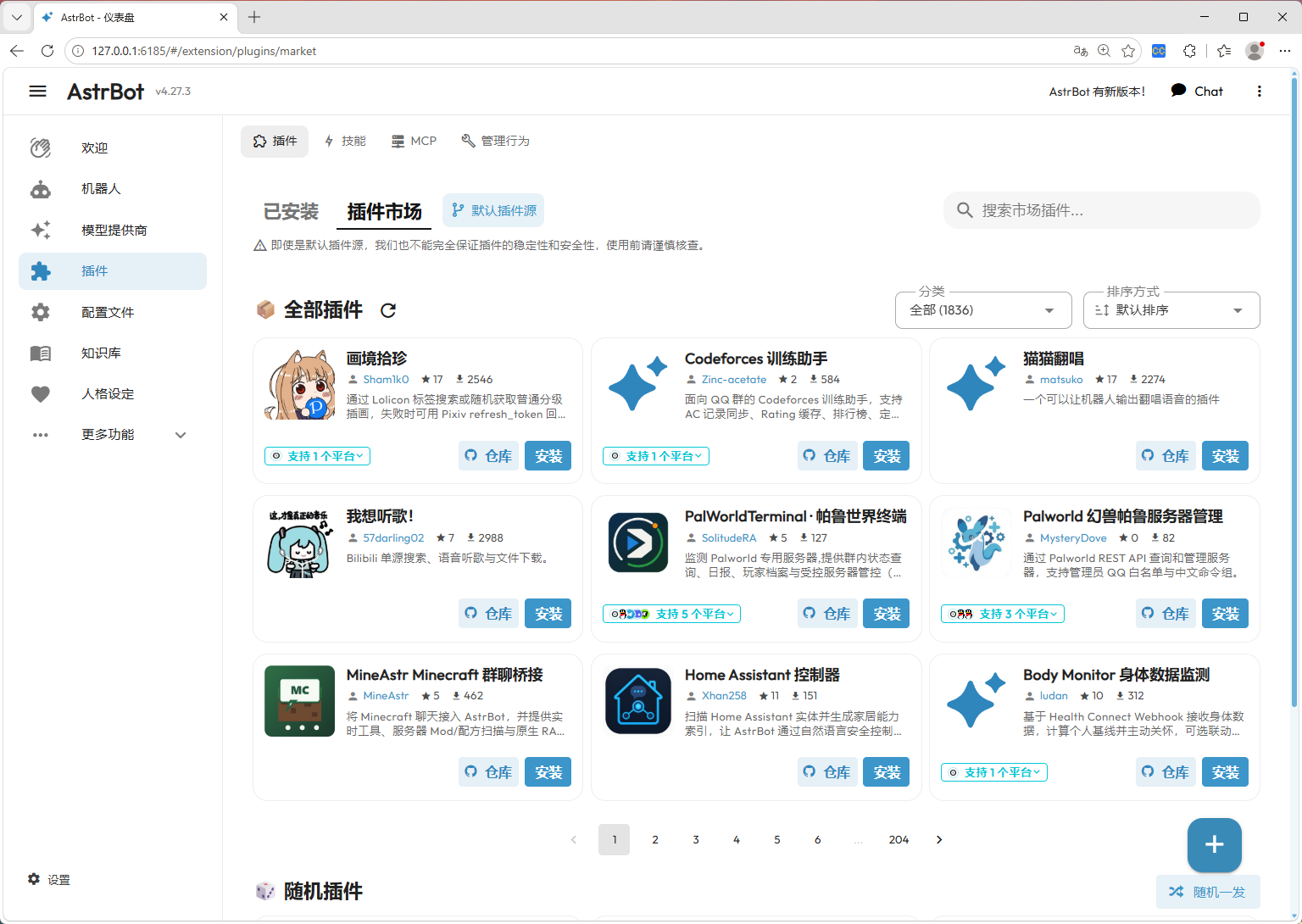Viewport: 1302px width, 924px height.
Task: Show the 已安装 plugins list
Action: pyautogui.click(x=292, y=211)
